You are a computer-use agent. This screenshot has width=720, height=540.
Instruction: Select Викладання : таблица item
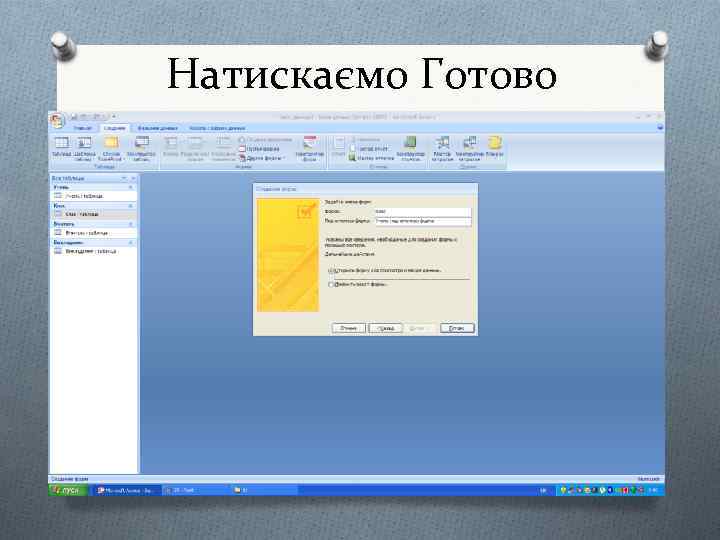[94, 251]
